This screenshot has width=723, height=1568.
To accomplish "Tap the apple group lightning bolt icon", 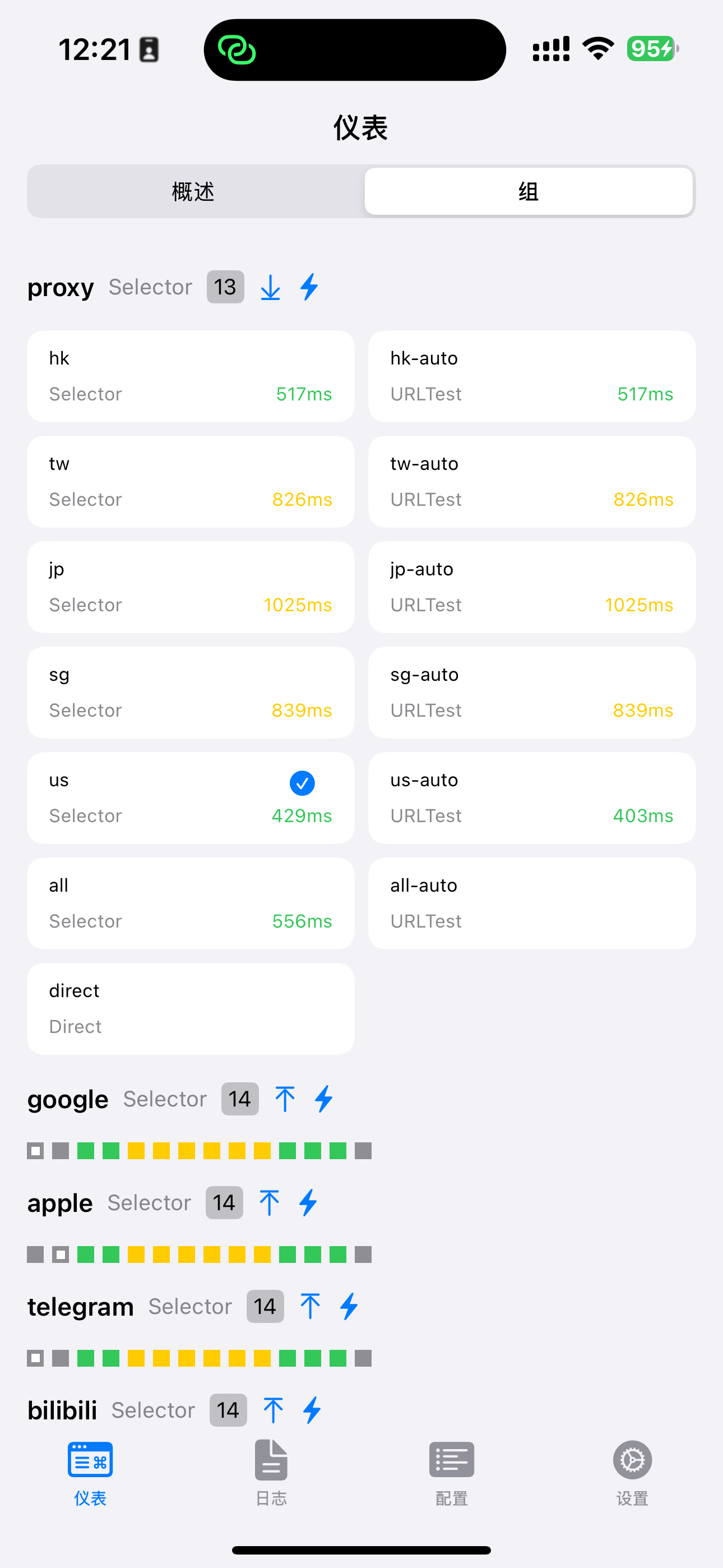I will point(308,1202).
